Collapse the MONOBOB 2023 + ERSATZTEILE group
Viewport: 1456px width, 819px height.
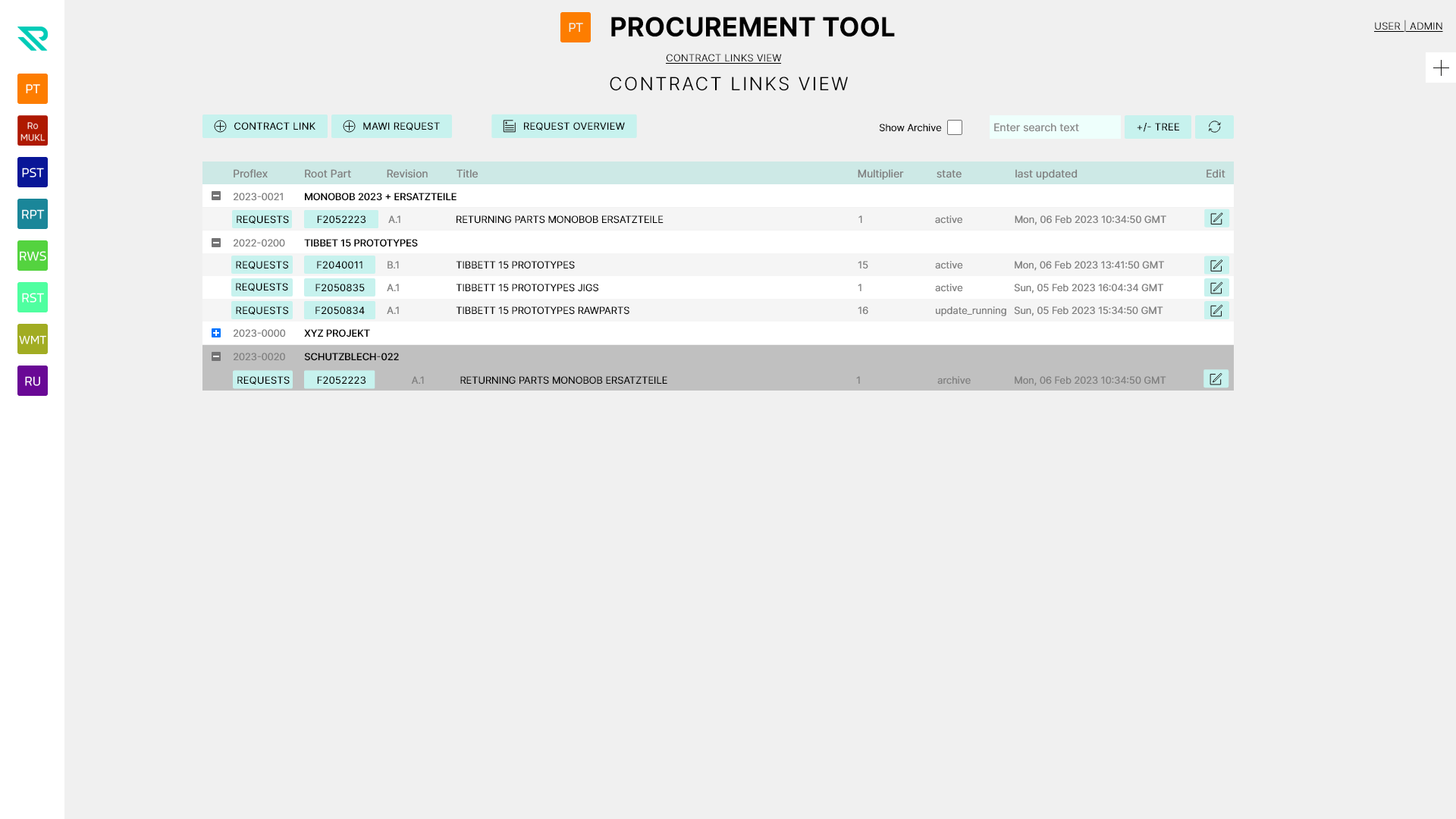pos(216,196)
